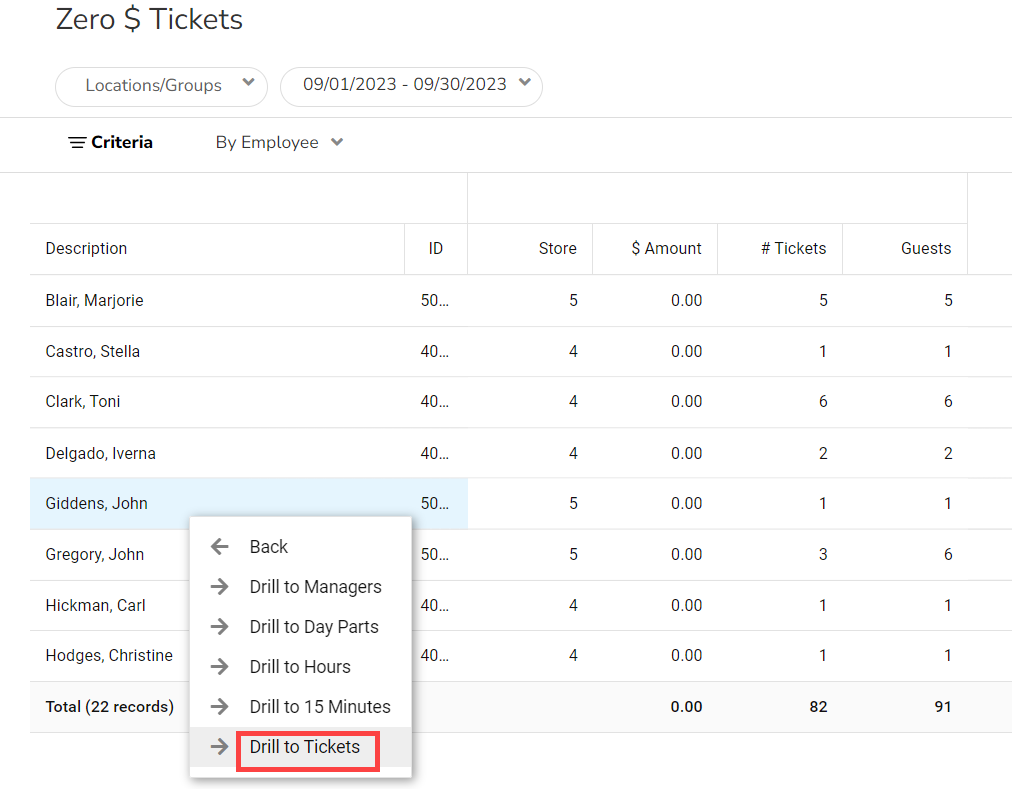The image size is (1012, 789).
Task: Click arrow icon beside Drill to Day Parts
Action: [220, 627]
